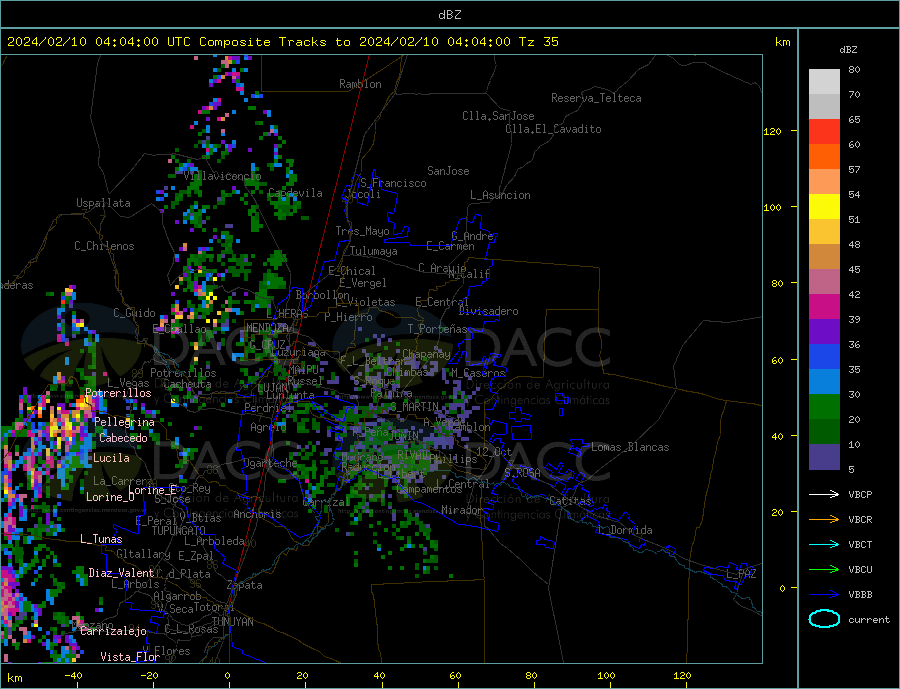The image size is (900, 689).
Task: Click 'L_Dormida' map label
Action: [628, 530]
